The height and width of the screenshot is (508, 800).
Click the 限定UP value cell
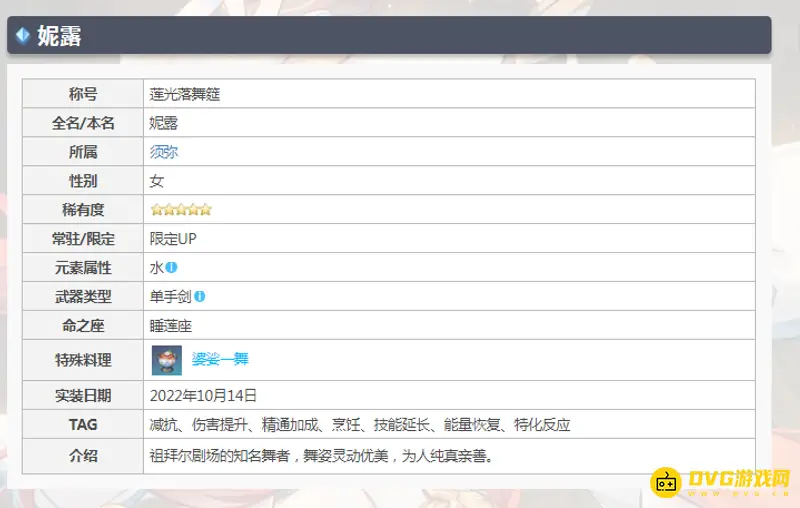click(173, 239)
